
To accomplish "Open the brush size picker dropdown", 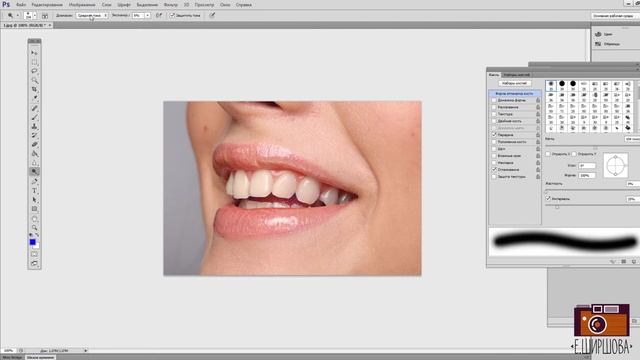I will coord(35,16).
